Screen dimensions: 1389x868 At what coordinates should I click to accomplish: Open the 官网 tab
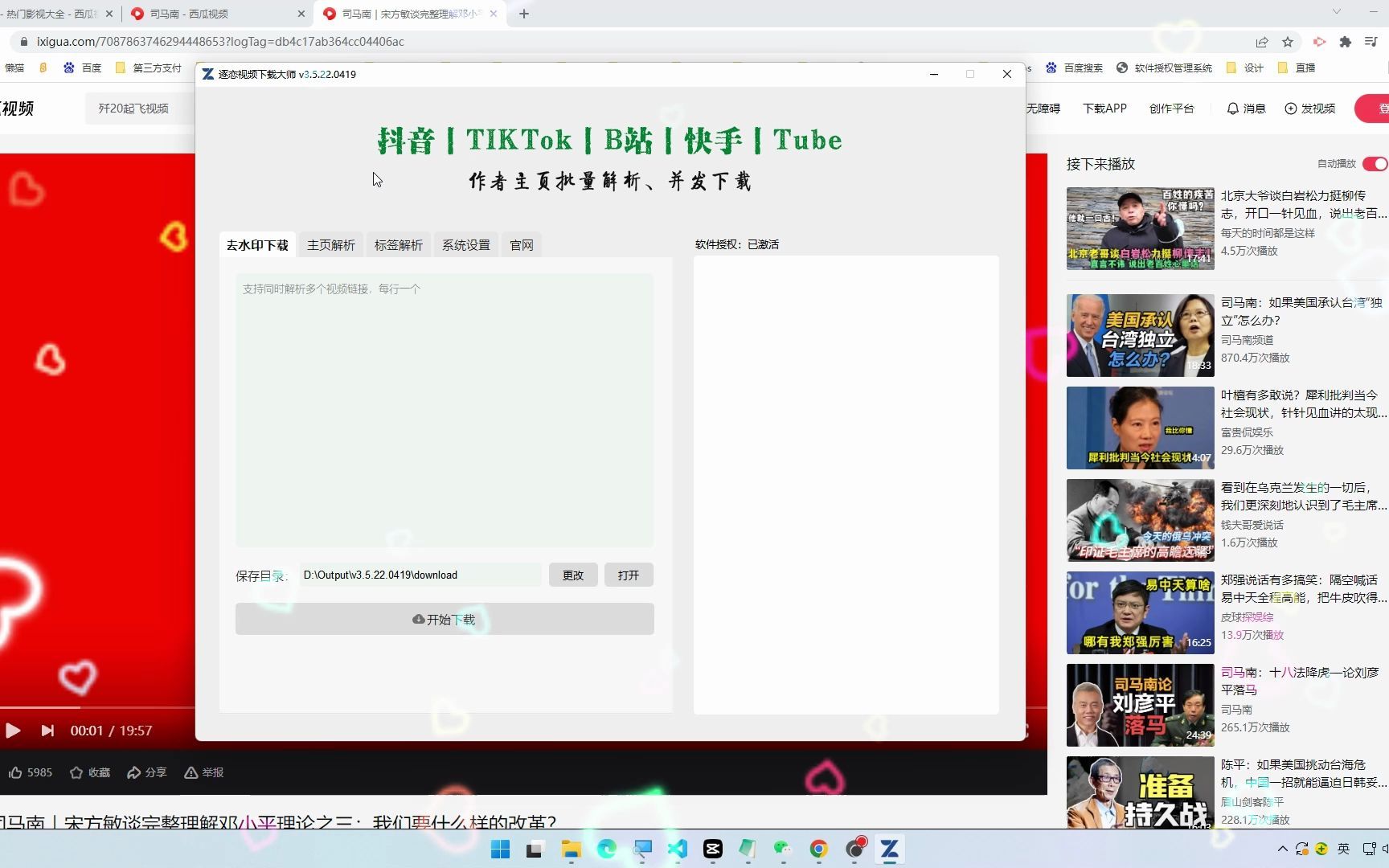[x=522, y=245]
